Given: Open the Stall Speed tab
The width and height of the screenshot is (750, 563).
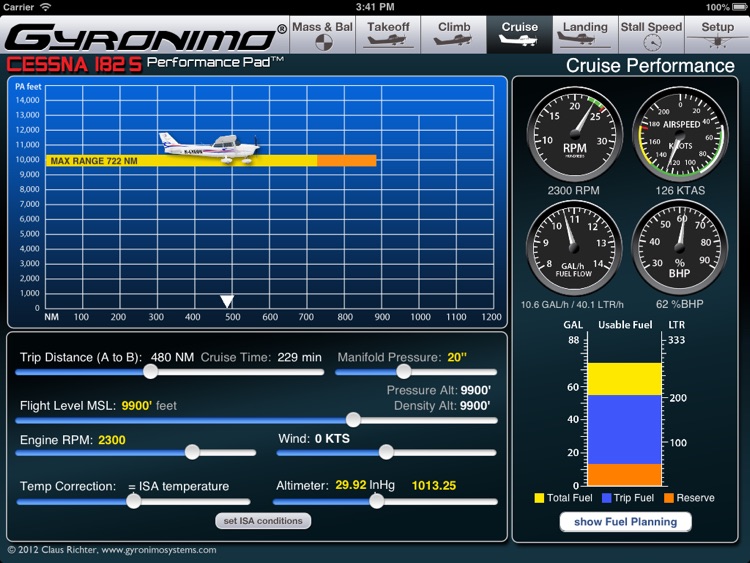Looking at the screenshot, I should click(x=651, y=34).
